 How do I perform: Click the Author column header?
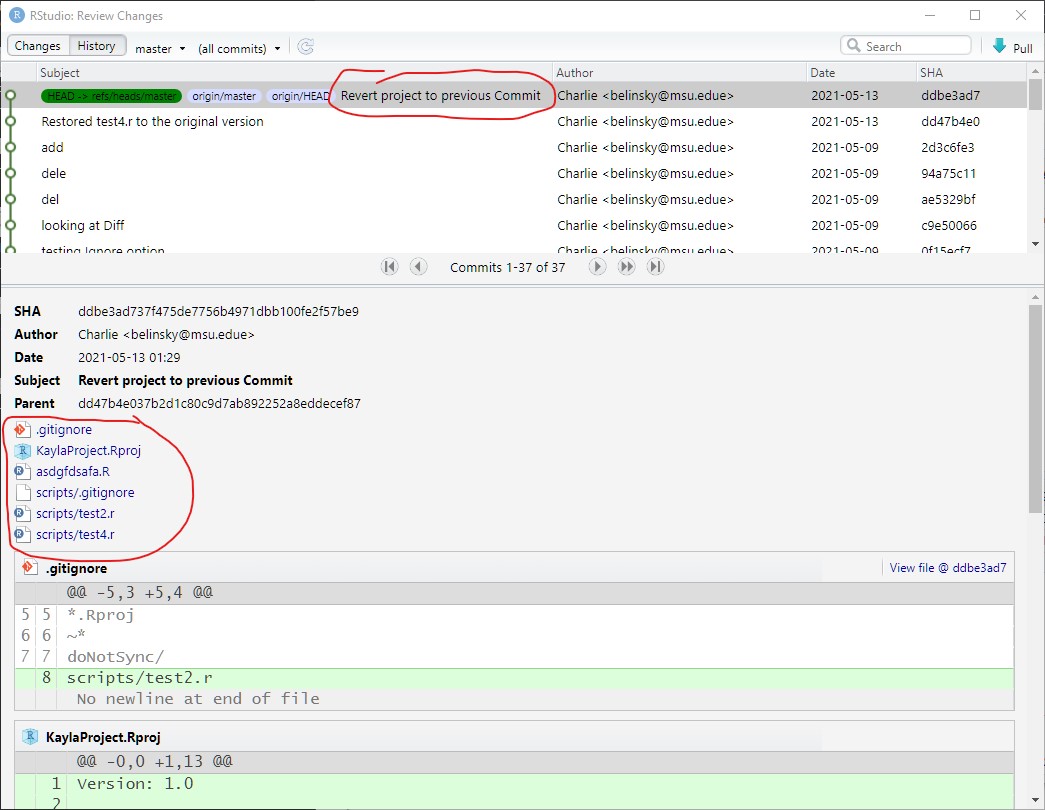[679, 73]
